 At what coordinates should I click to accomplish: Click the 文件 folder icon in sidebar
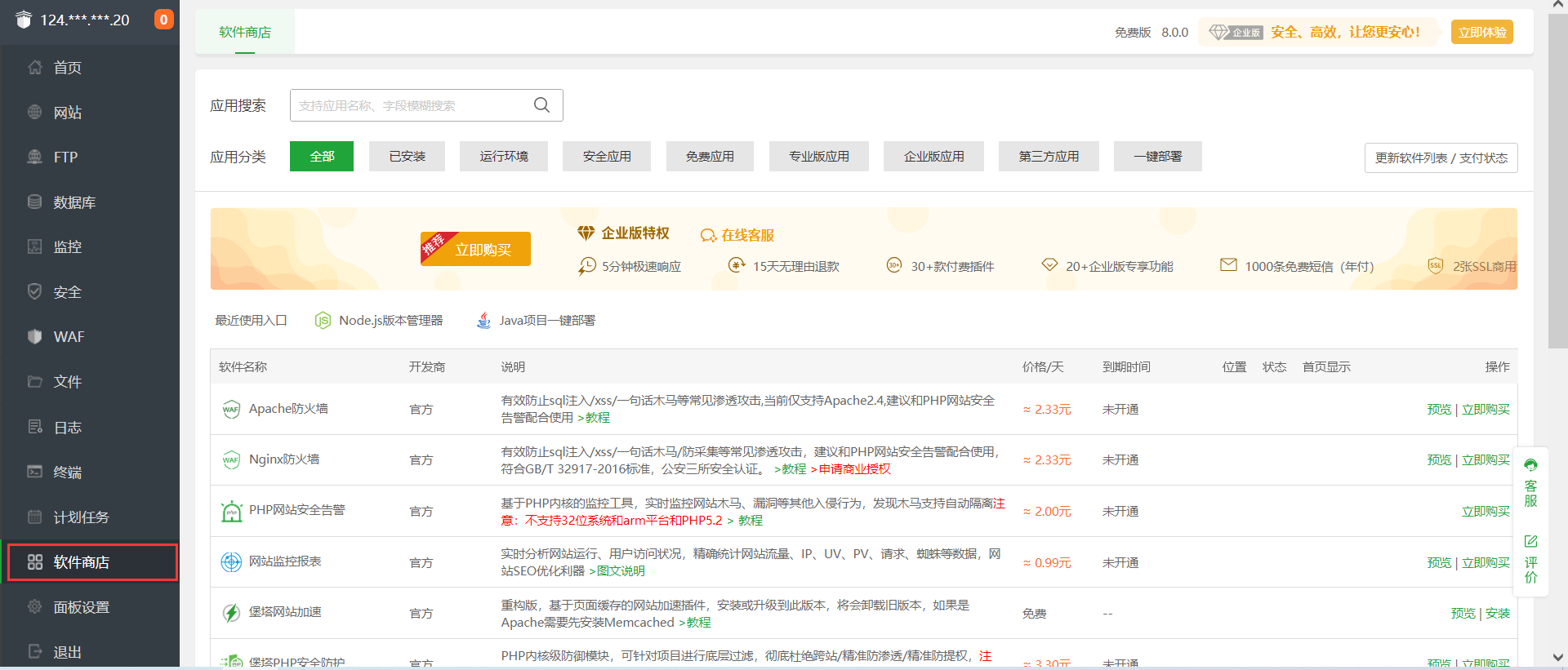point(34,382)
